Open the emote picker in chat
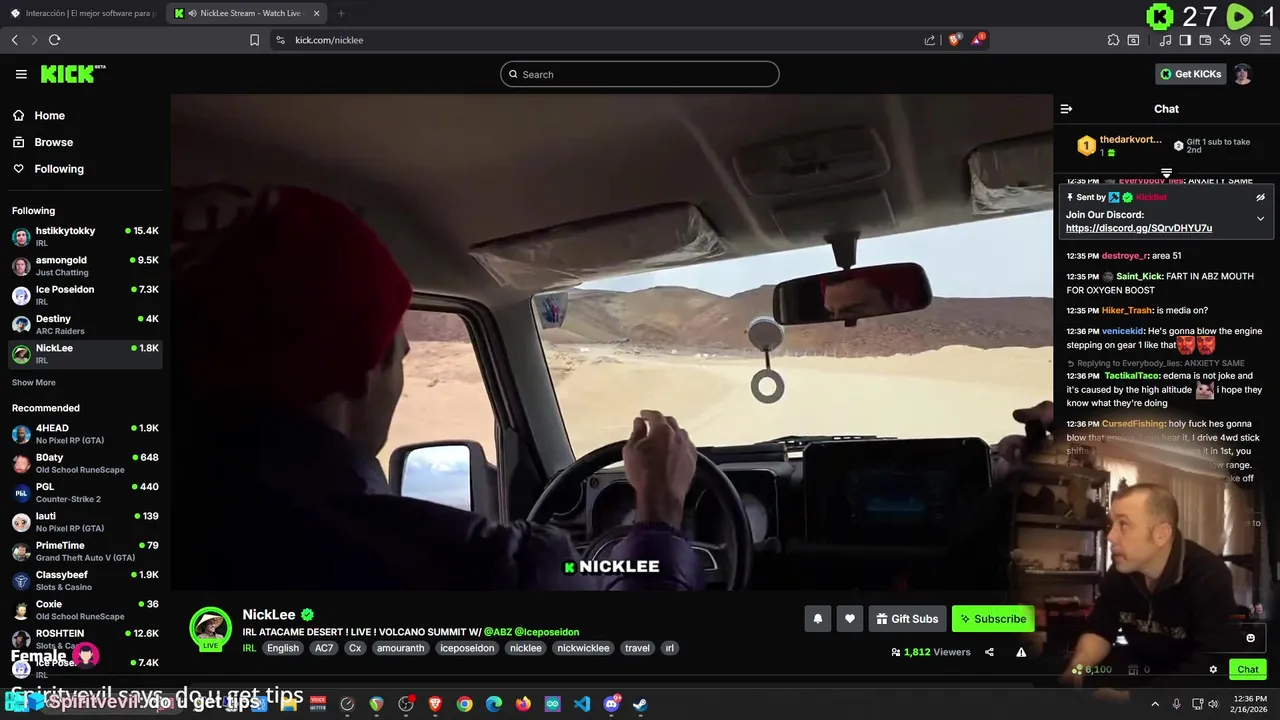Image resolution: width=1280 pixels, height=720 pixels. (1250, 638)
